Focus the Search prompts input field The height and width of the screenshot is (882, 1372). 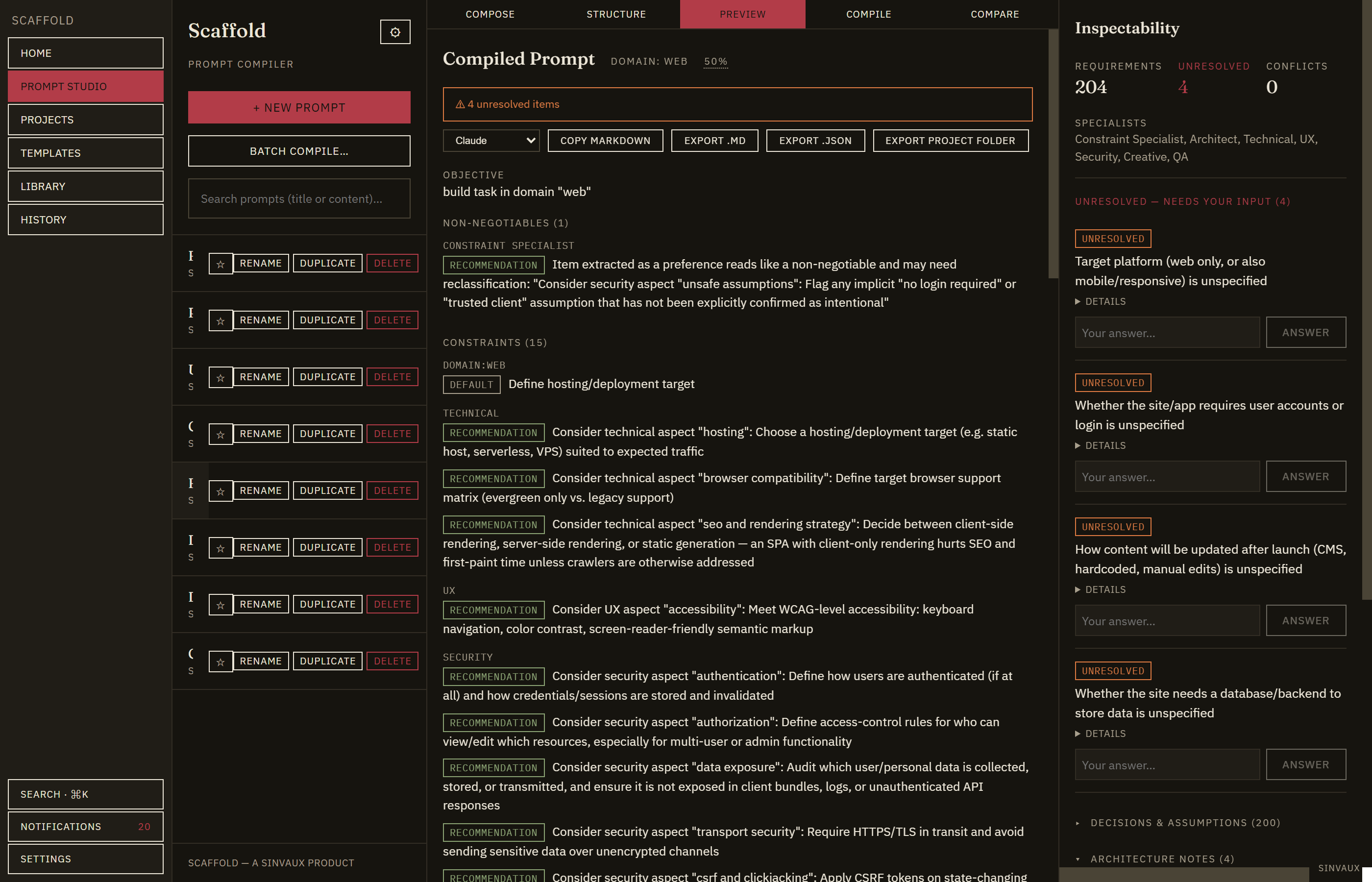coord(299,198)
